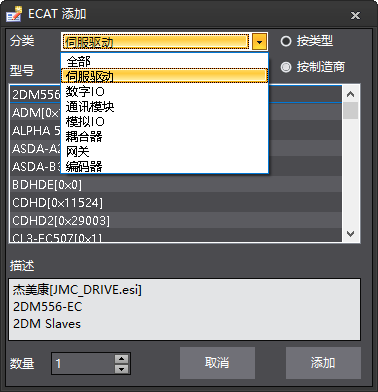378x392 pixels.
Task: Collapse the 分类 dropdown via arrow button
Action: click(x=259, y=42)
